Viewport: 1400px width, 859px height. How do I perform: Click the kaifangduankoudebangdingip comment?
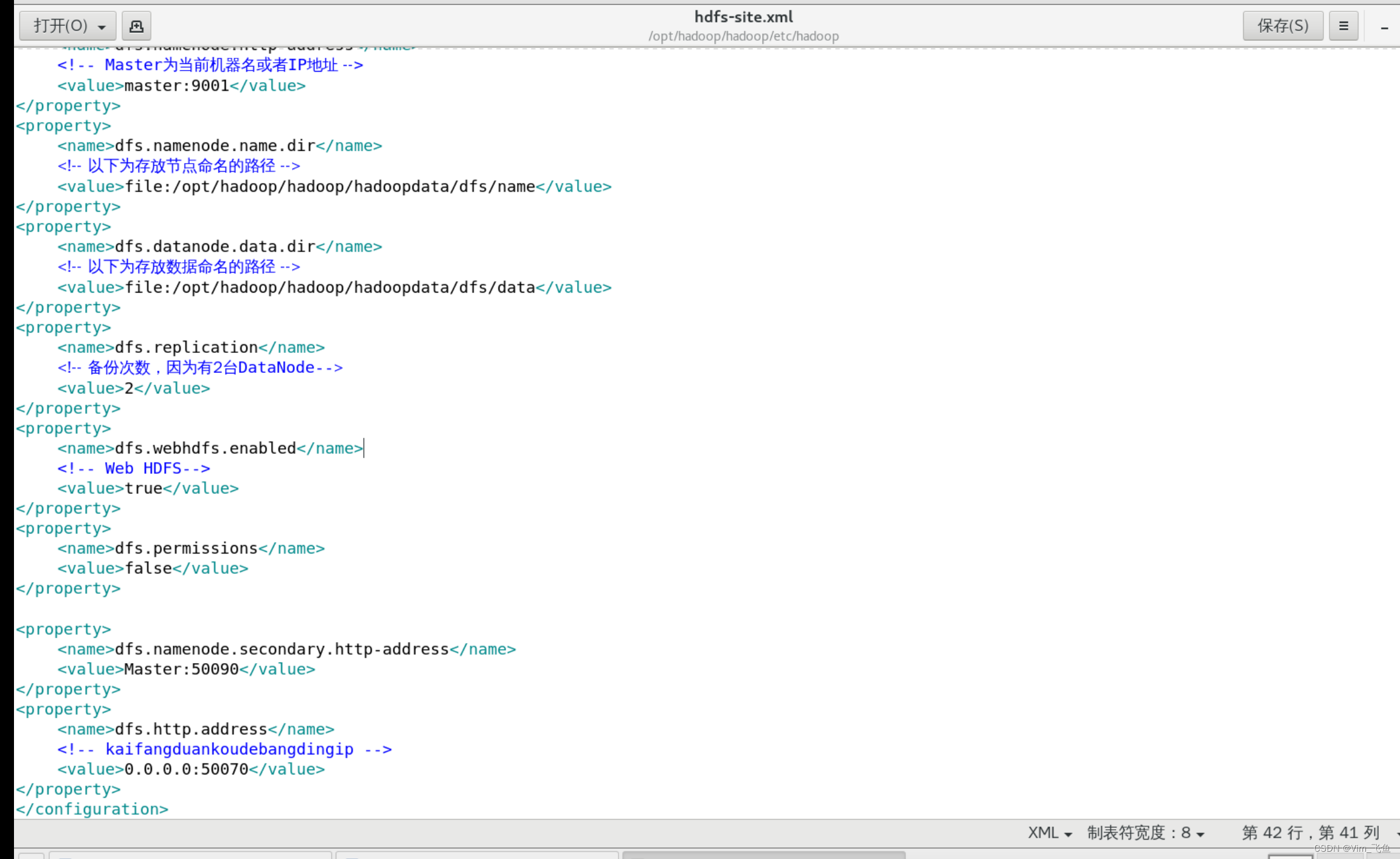pos(224,749)
